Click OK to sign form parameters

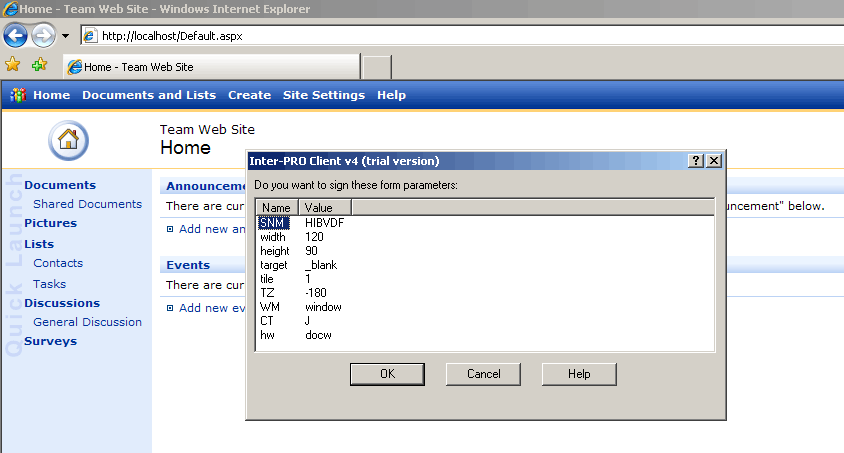(x=387, y=374)
